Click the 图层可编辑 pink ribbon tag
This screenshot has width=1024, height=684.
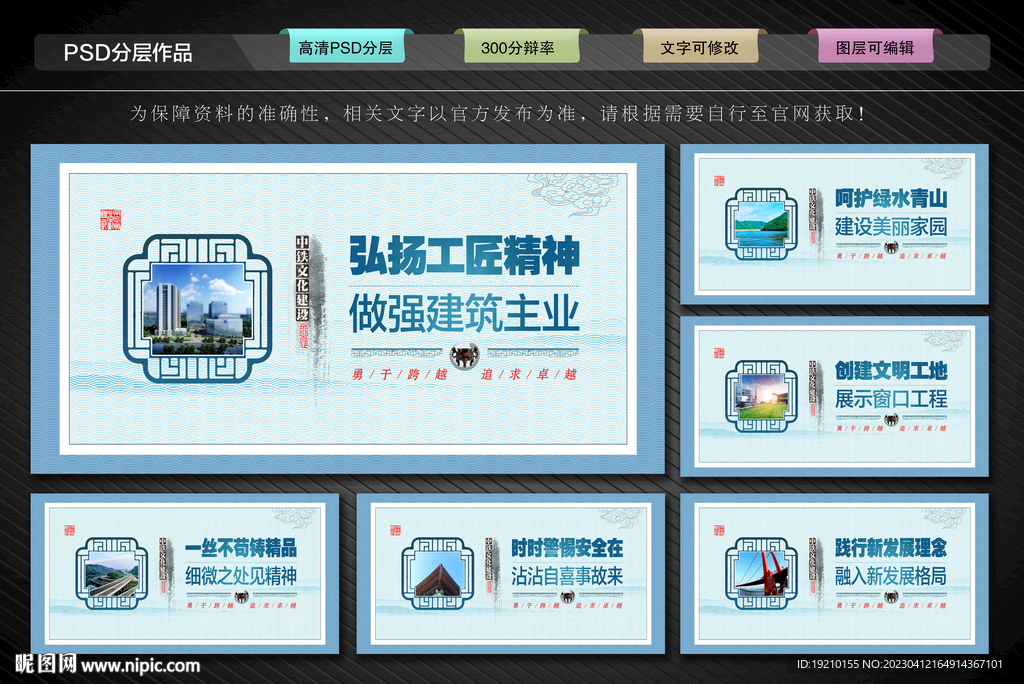877,46
